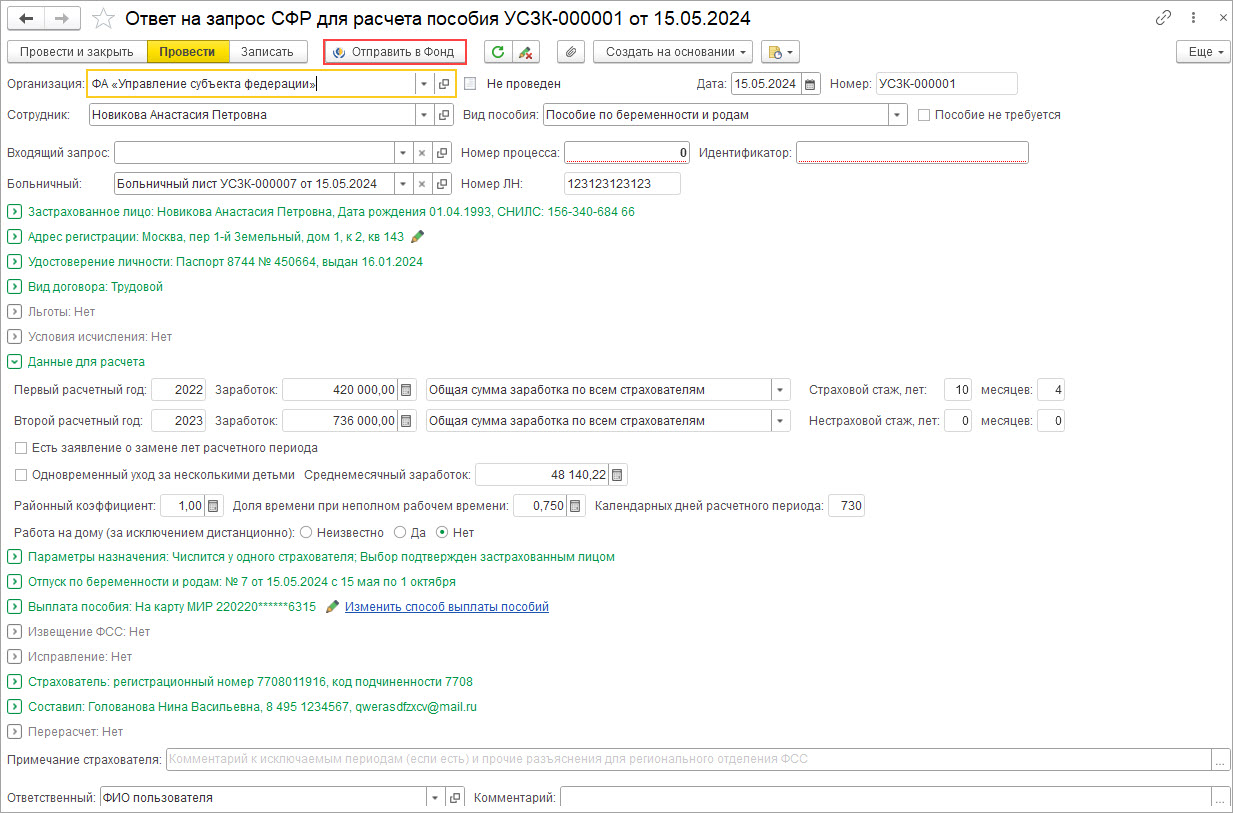Open first year earnings type dropdown

tap(780, 390)
